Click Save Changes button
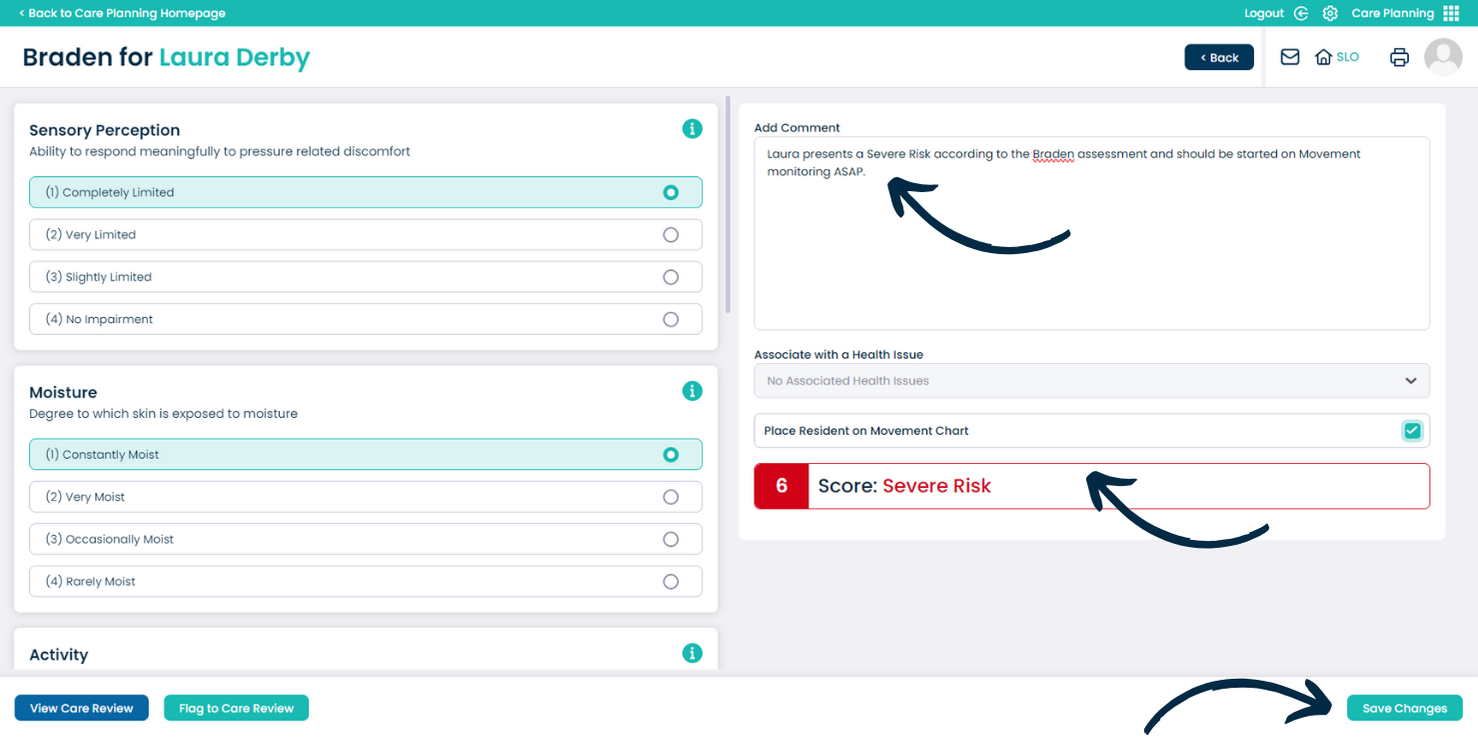The image size is (1478, 738). (1405, 708)
